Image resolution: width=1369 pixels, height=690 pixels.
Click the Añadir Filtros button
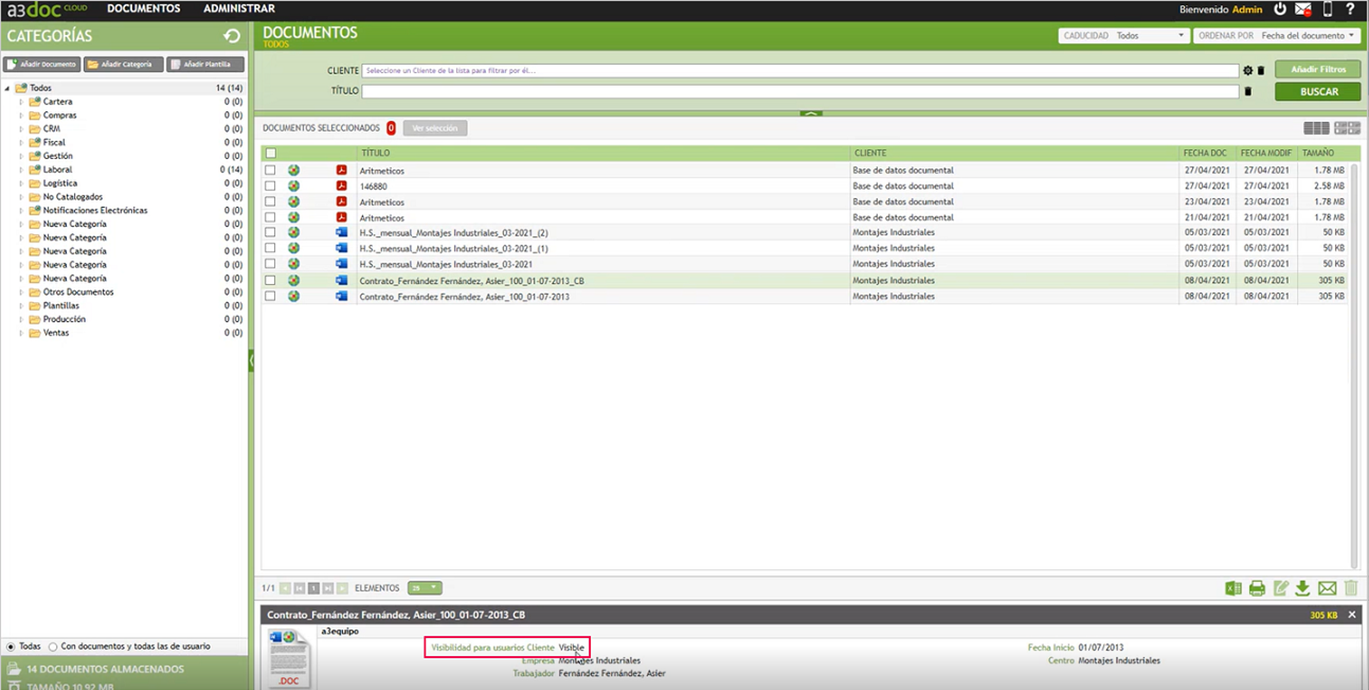pos(1318,70)
